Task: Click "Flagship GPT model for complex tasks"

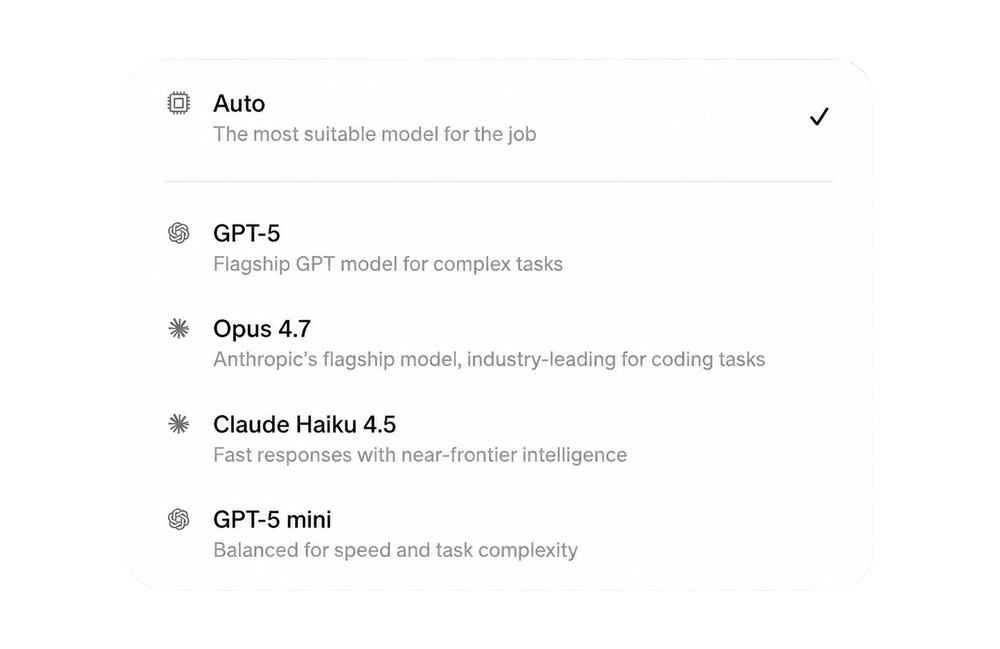Action: click(388, 264)
